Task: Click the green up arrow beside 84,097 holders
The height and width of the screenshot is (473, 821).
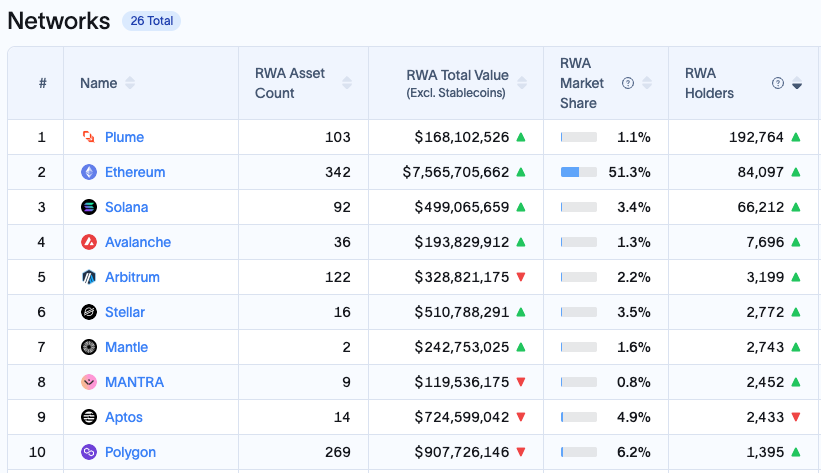Action: point(796,172)
